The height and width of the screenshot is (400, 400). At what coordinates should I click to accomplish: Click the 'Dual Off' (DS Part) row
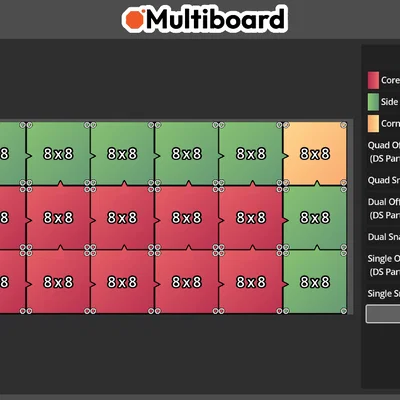click(x=383, y=209)
